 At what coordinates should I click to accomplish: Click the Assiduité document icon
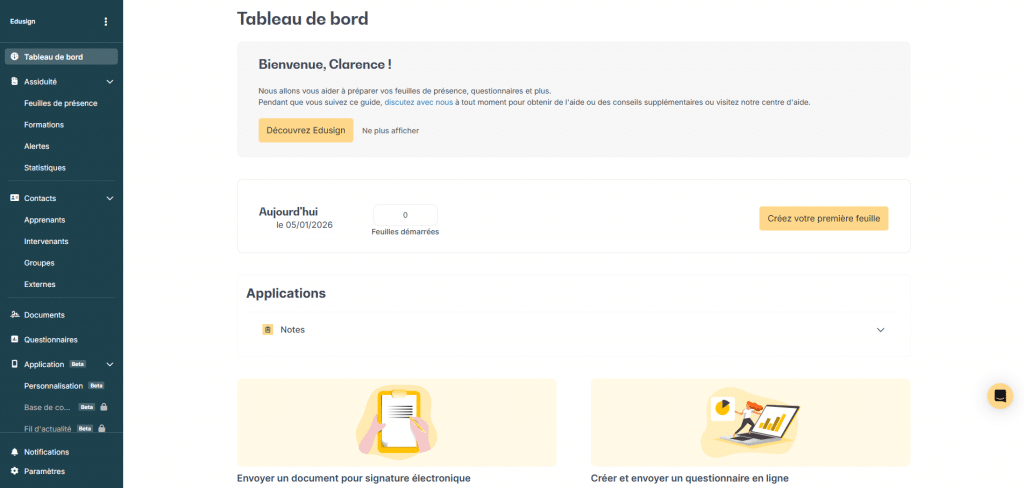pyautogui.click(x=14, y=82)
